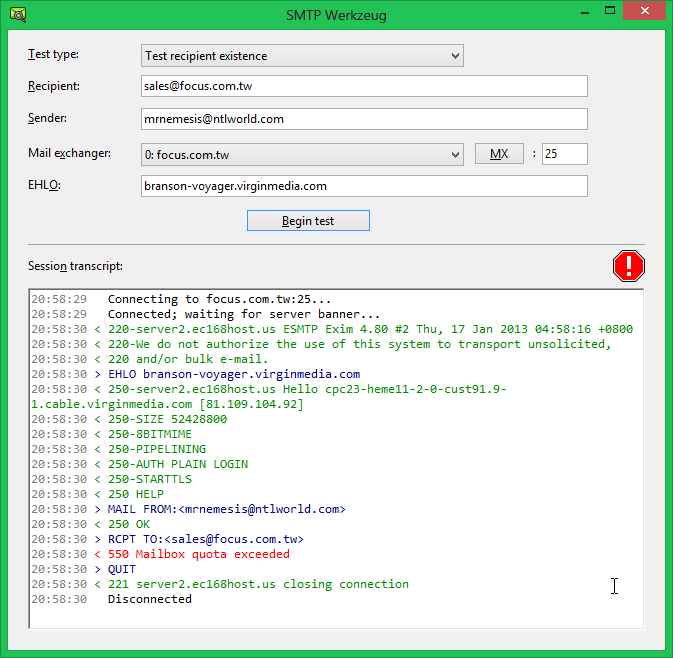Click the 'Mail exchanger' label
This screenshot has width=673, height=658.
click(x=69, y=153)
